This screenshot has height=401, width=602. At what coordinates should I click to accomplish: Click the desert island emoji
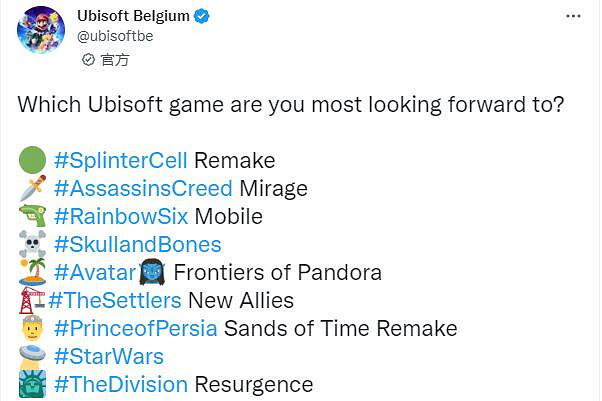pyautogui.click(x=32, y=272)
